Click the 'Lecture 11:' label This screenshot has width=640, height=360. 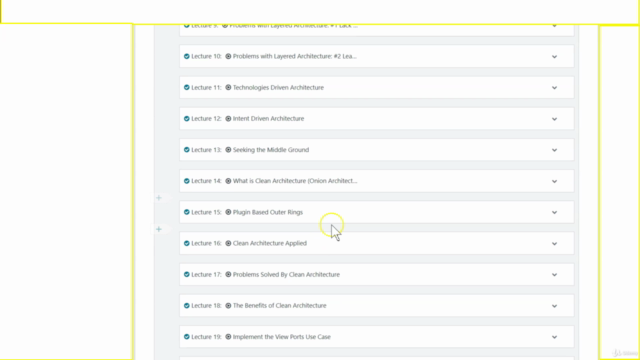pyautogui.click(x=206, y=87)
